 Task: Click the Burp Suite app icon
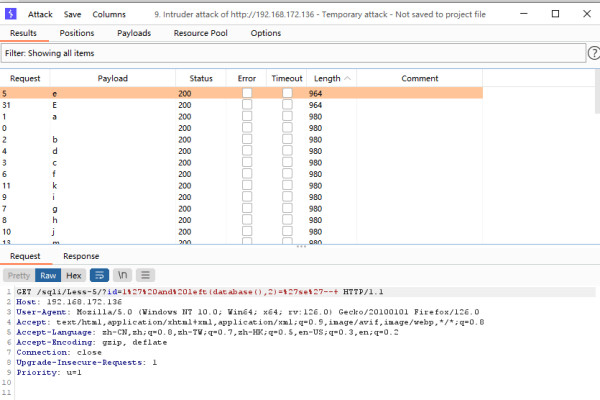(x=10, y=15)
